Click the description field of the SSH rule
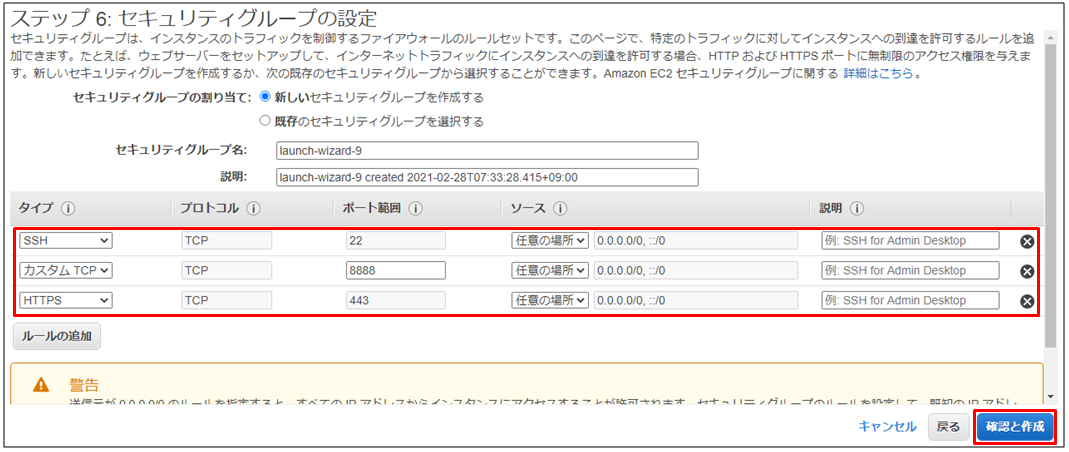This screenshot has height=452, width=1069. 910,241
